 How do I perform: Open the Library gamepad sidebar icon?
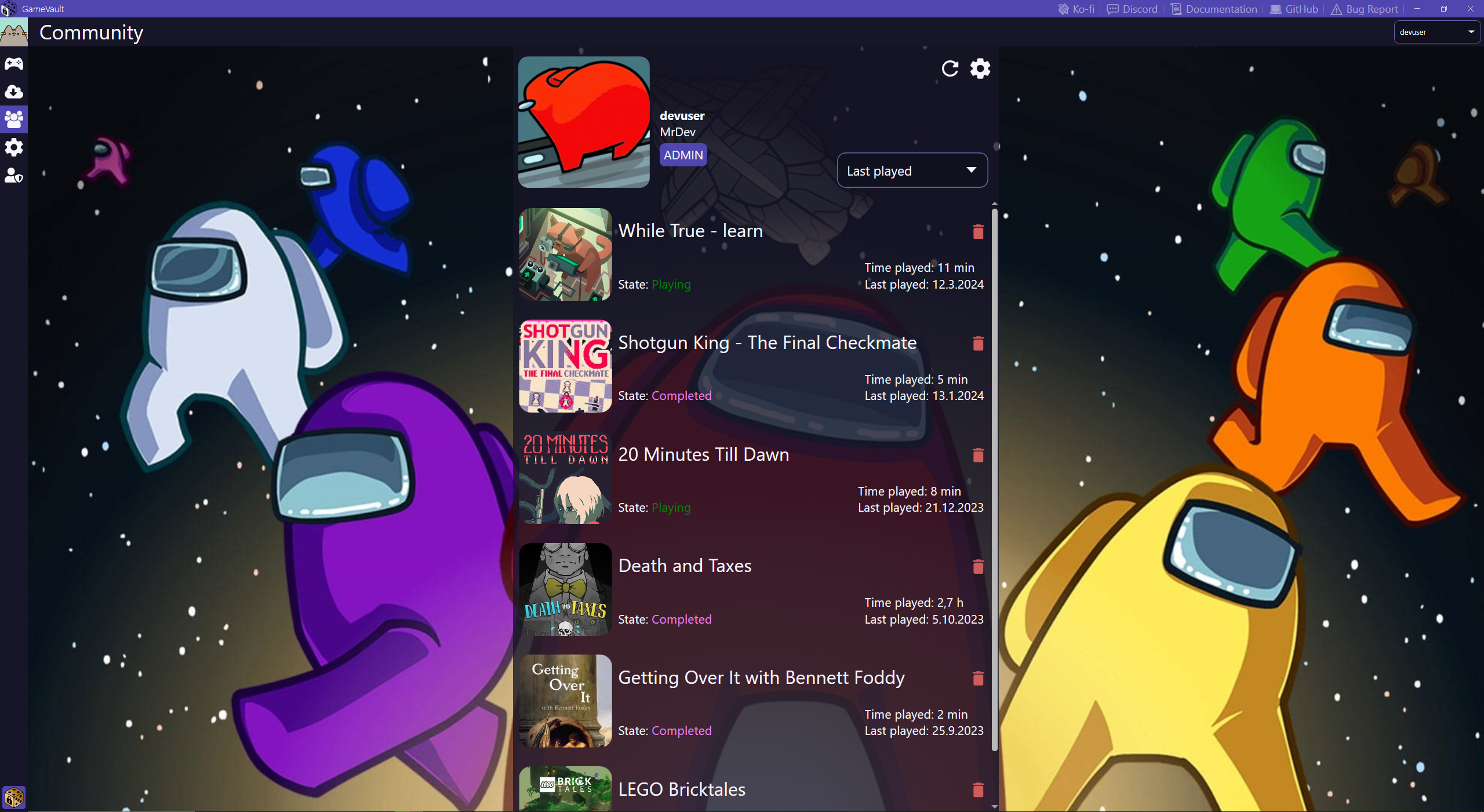(14, 64)
